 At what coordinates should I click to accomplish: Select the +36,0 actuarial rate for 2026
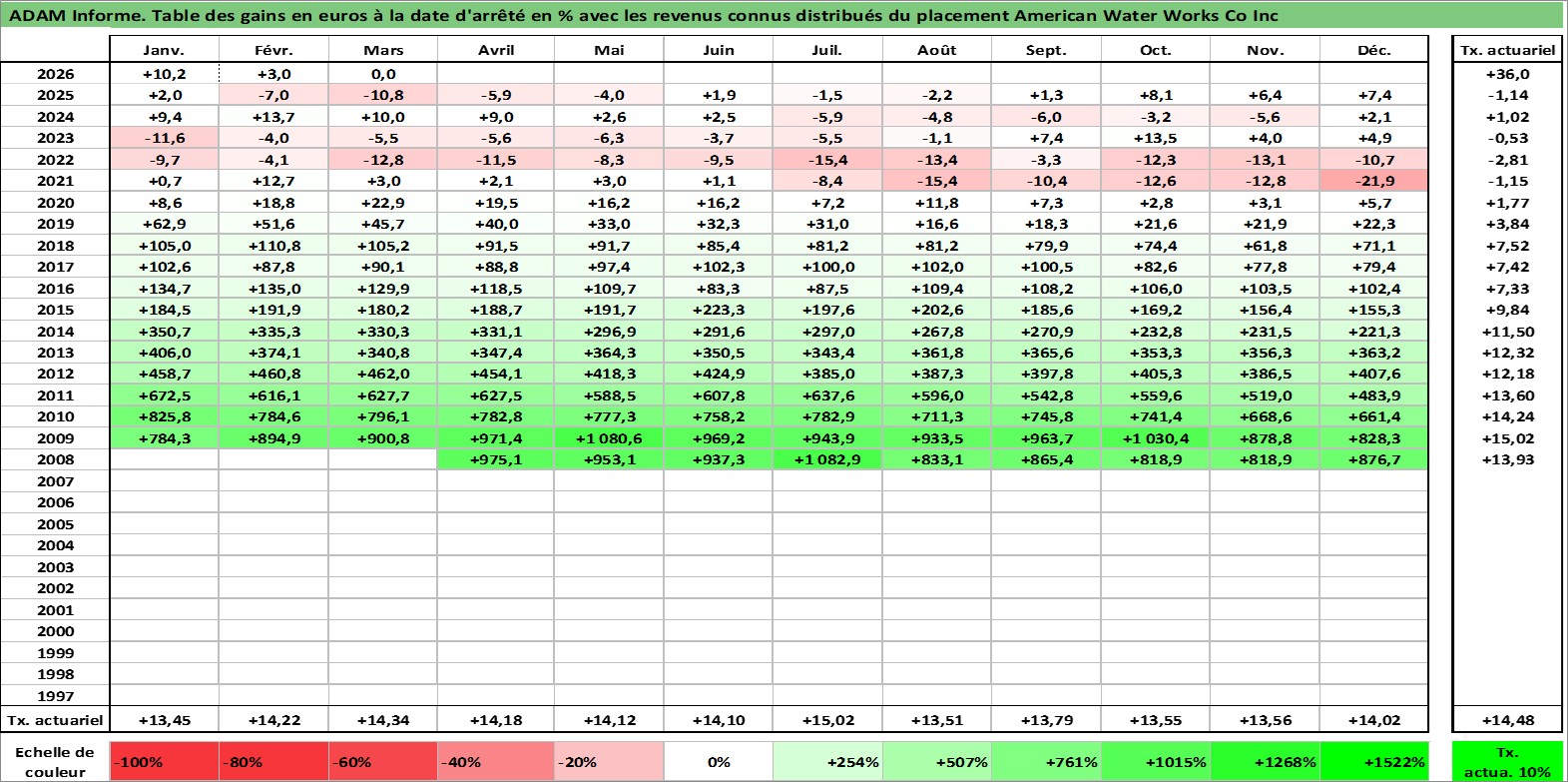pos(1507,74)
